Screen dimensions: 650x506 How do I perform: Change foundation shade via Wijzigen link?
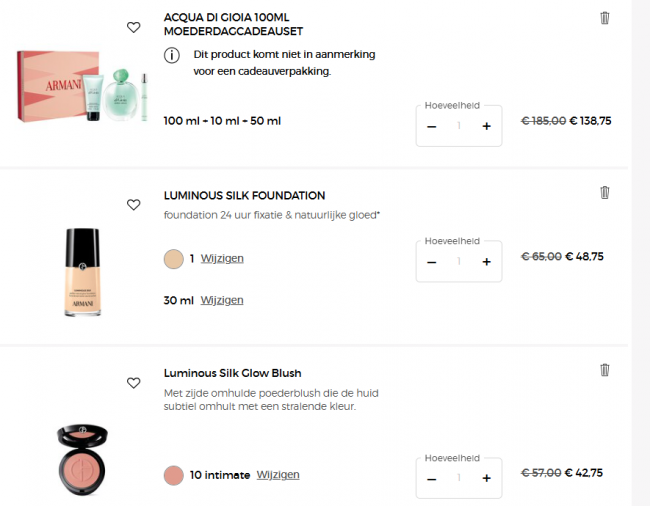[x=222, y=259]
